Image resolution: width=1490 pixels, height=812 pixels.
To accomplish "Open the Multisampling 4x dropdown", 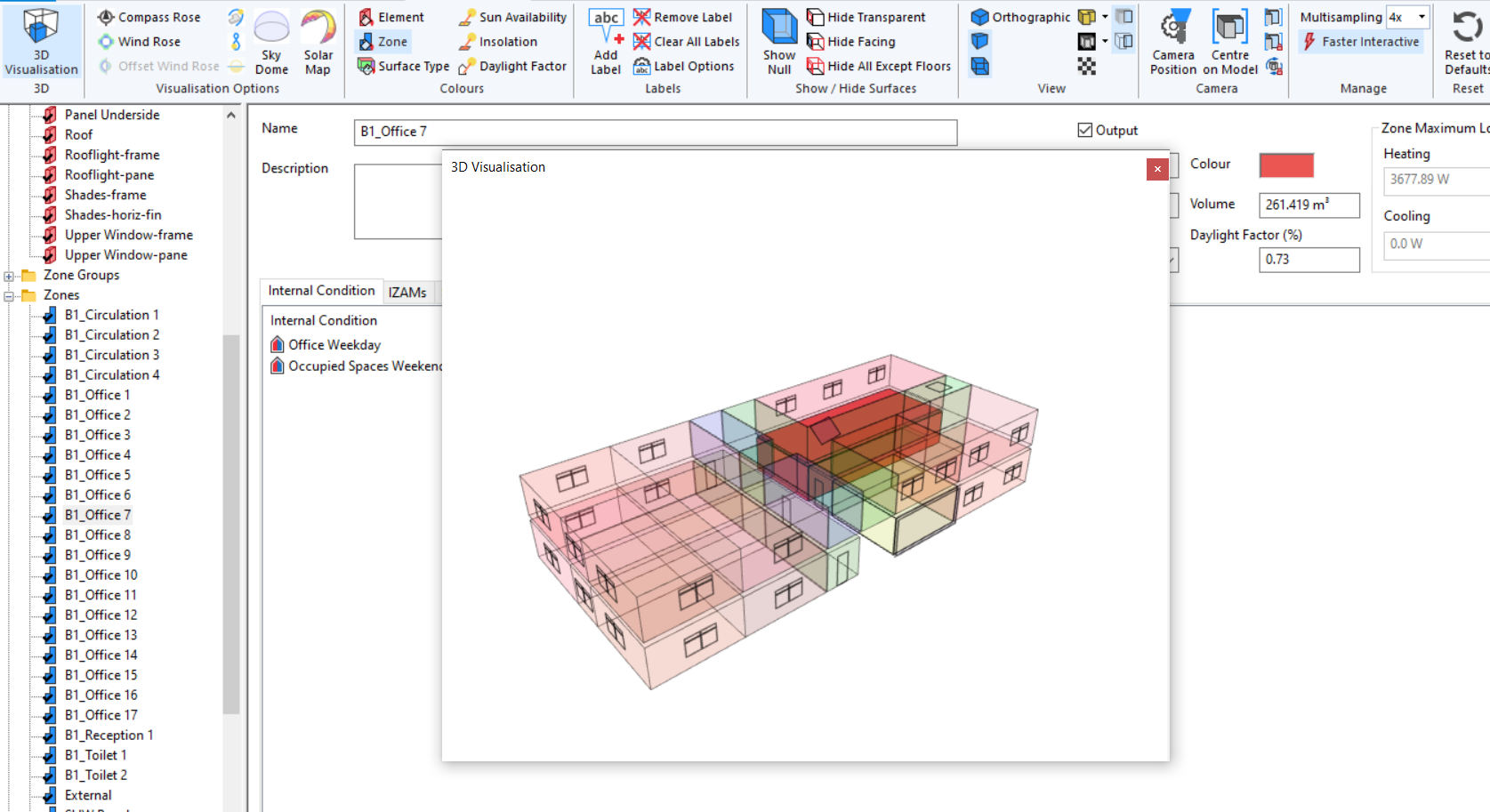I will coord(1421,17).
